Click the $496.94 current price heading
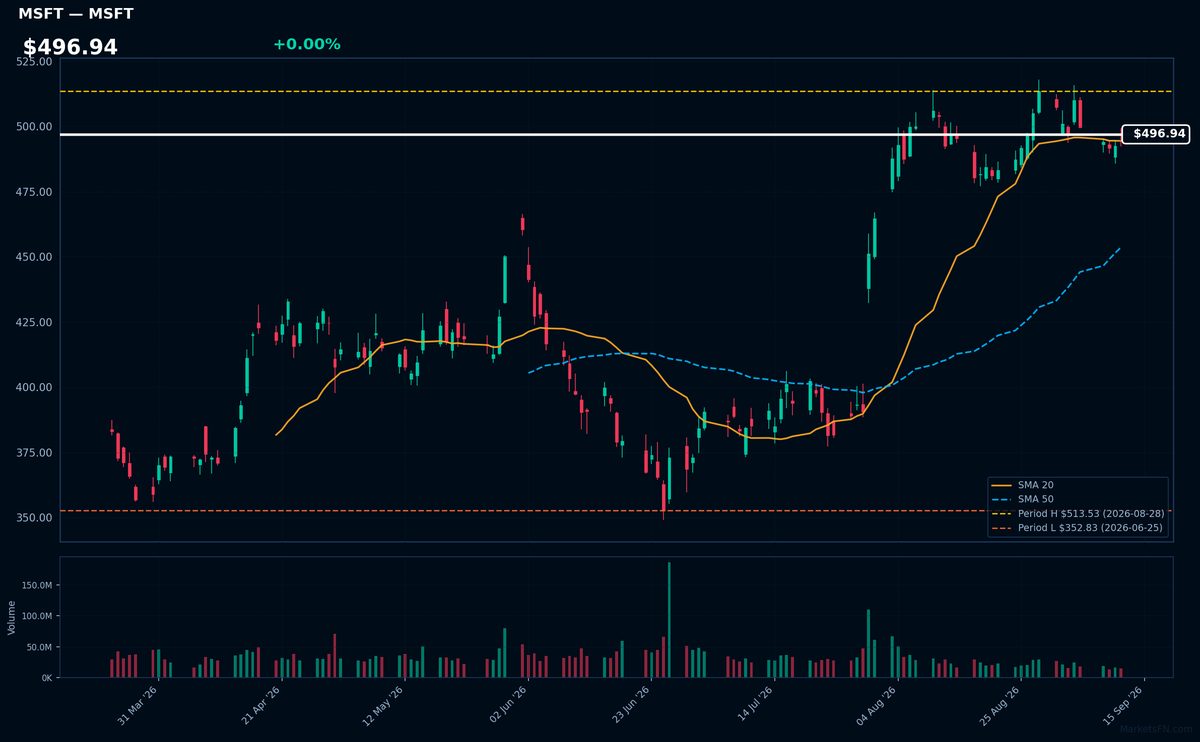The image size is (1200, 742). (x=70, y=47)
